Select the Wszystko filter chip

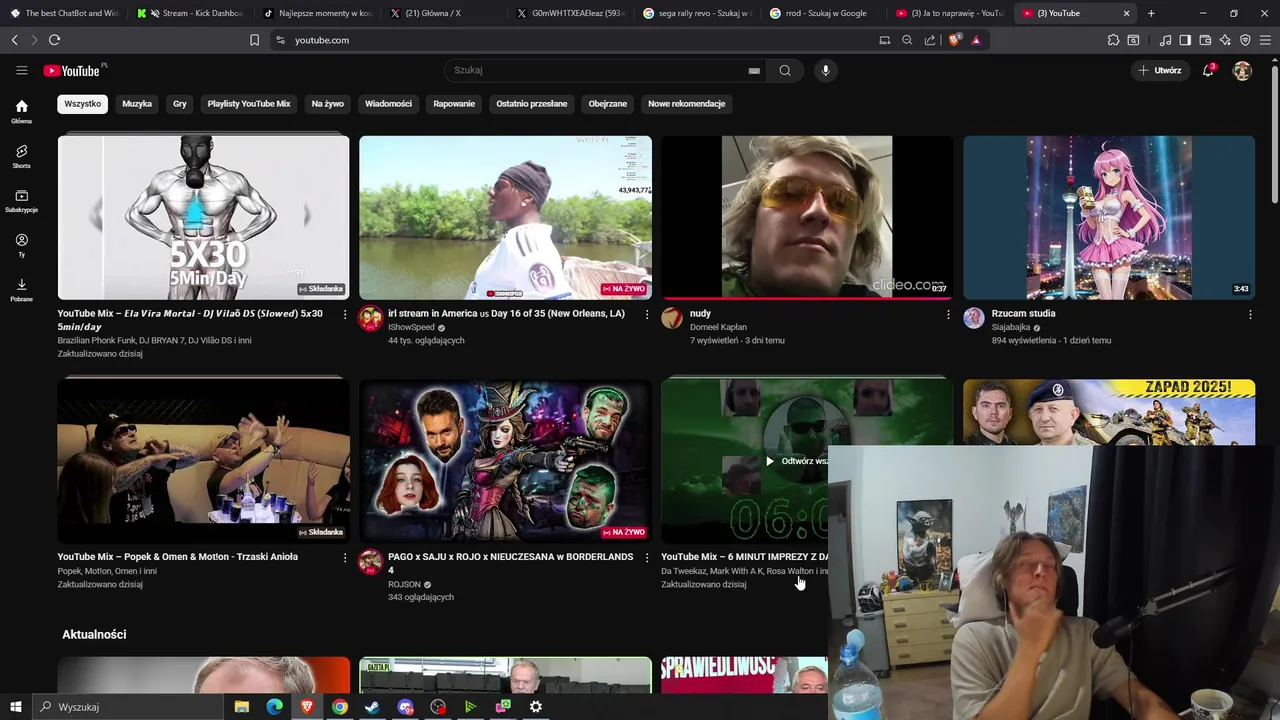pos(82,104)
